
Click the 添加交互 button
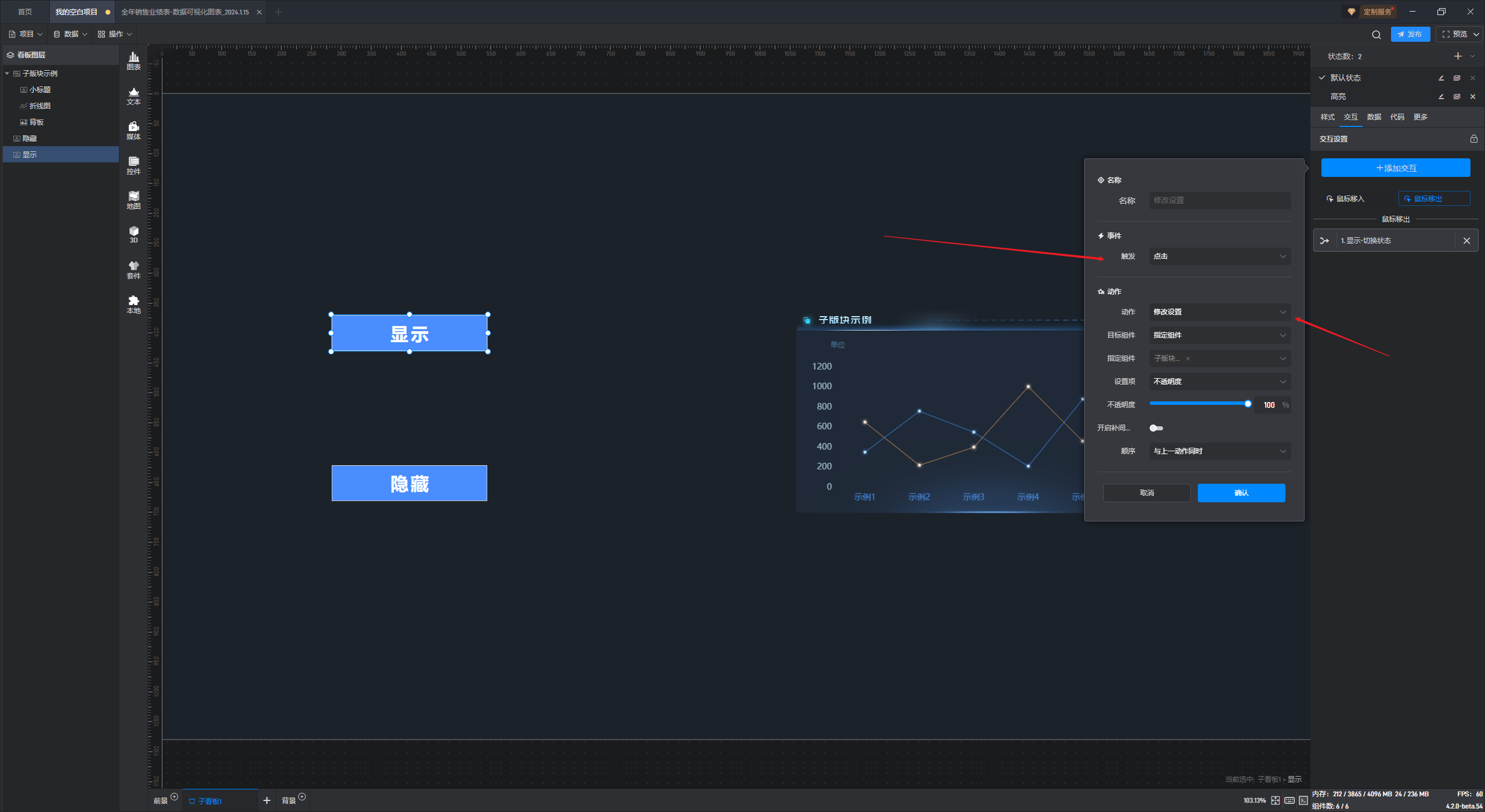click(x=1395, y=168)
